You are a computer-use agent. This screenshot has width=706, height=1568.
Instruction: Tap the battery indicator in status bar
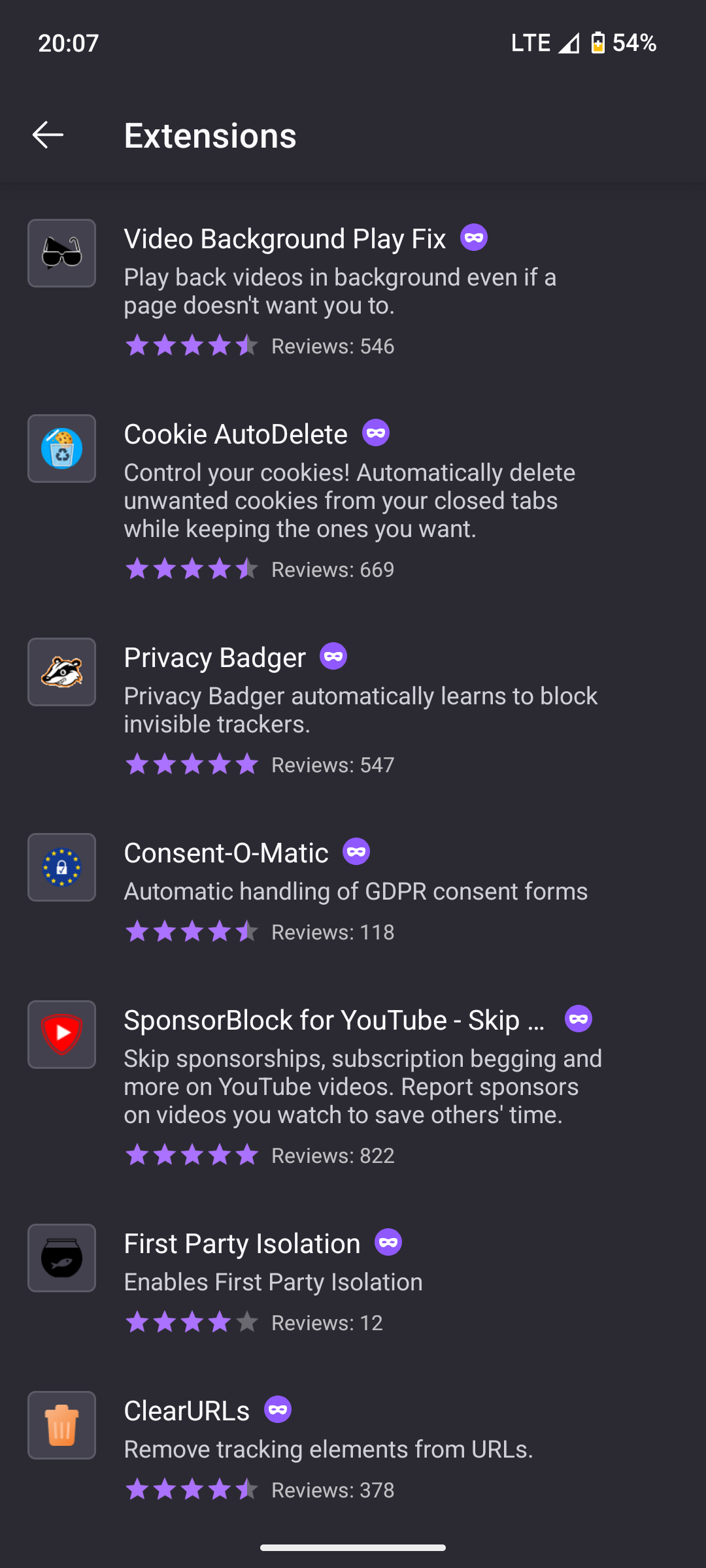point(597,43)
